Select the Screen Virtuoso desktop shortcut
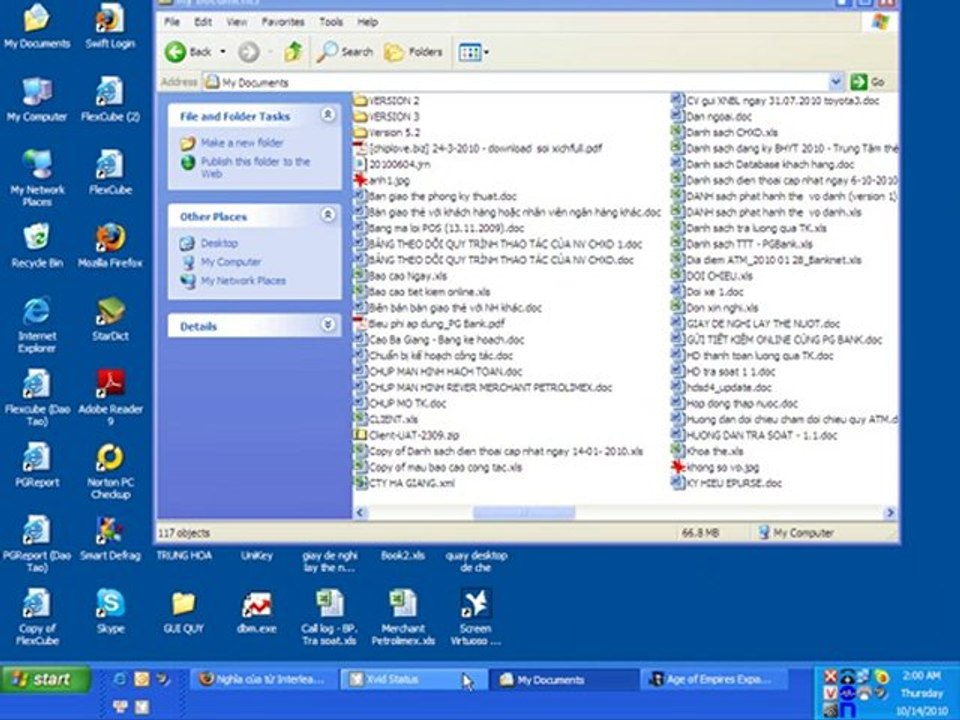This screenshot has width=960, height=720. coord(476,617)
